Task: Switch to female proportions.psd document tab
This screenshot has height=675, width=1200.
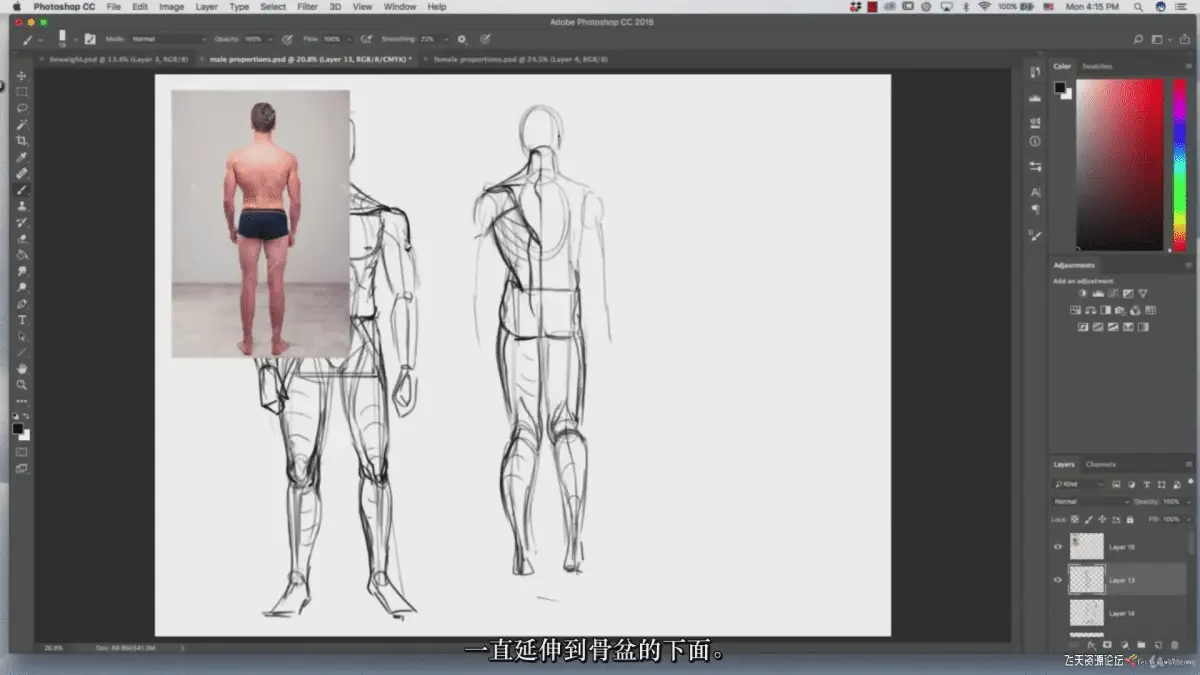Action: (520, 59)
